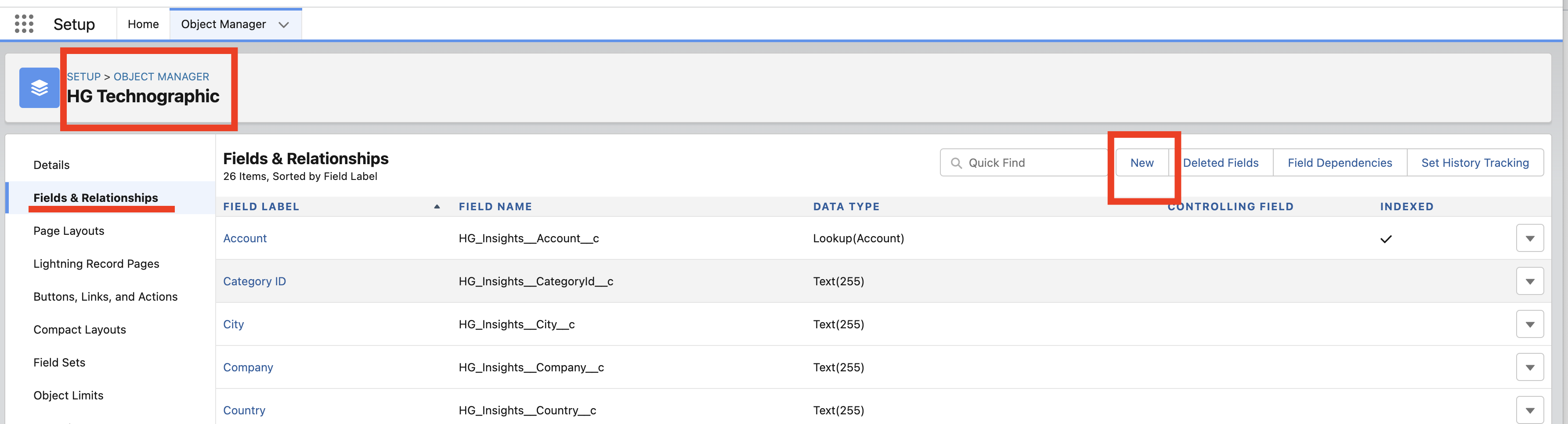Open the Country field link

point(244,410)
